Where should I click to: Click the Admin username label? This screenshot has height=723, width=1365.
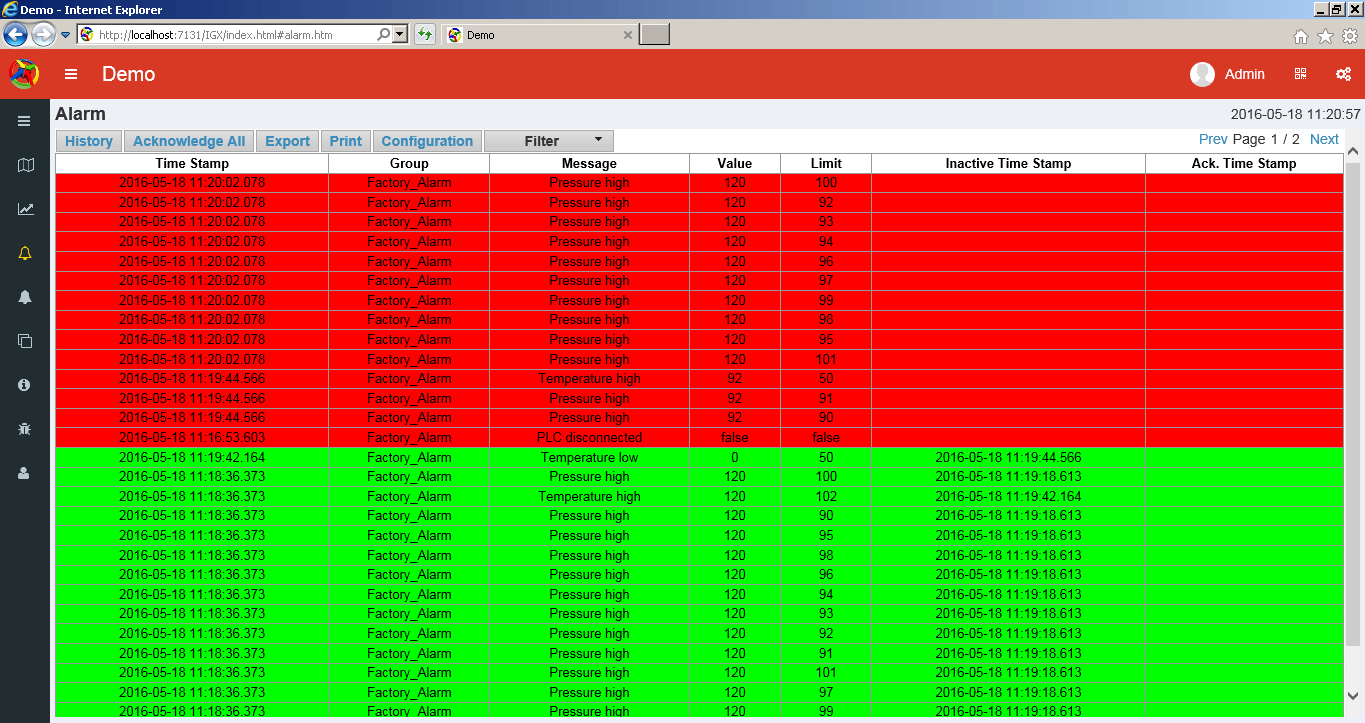coord(1245,74)
